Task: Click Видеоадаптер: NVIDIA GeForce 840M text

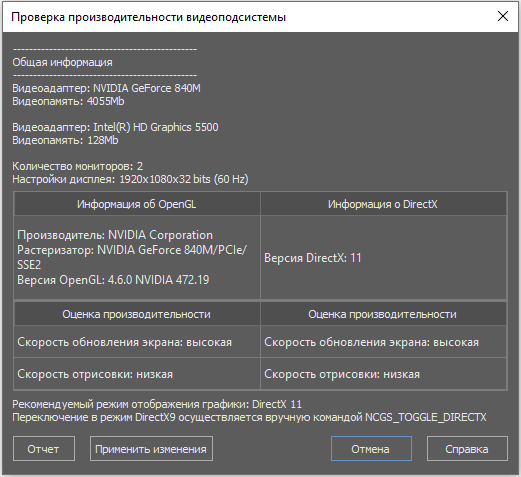Action: tap(106, 88)
